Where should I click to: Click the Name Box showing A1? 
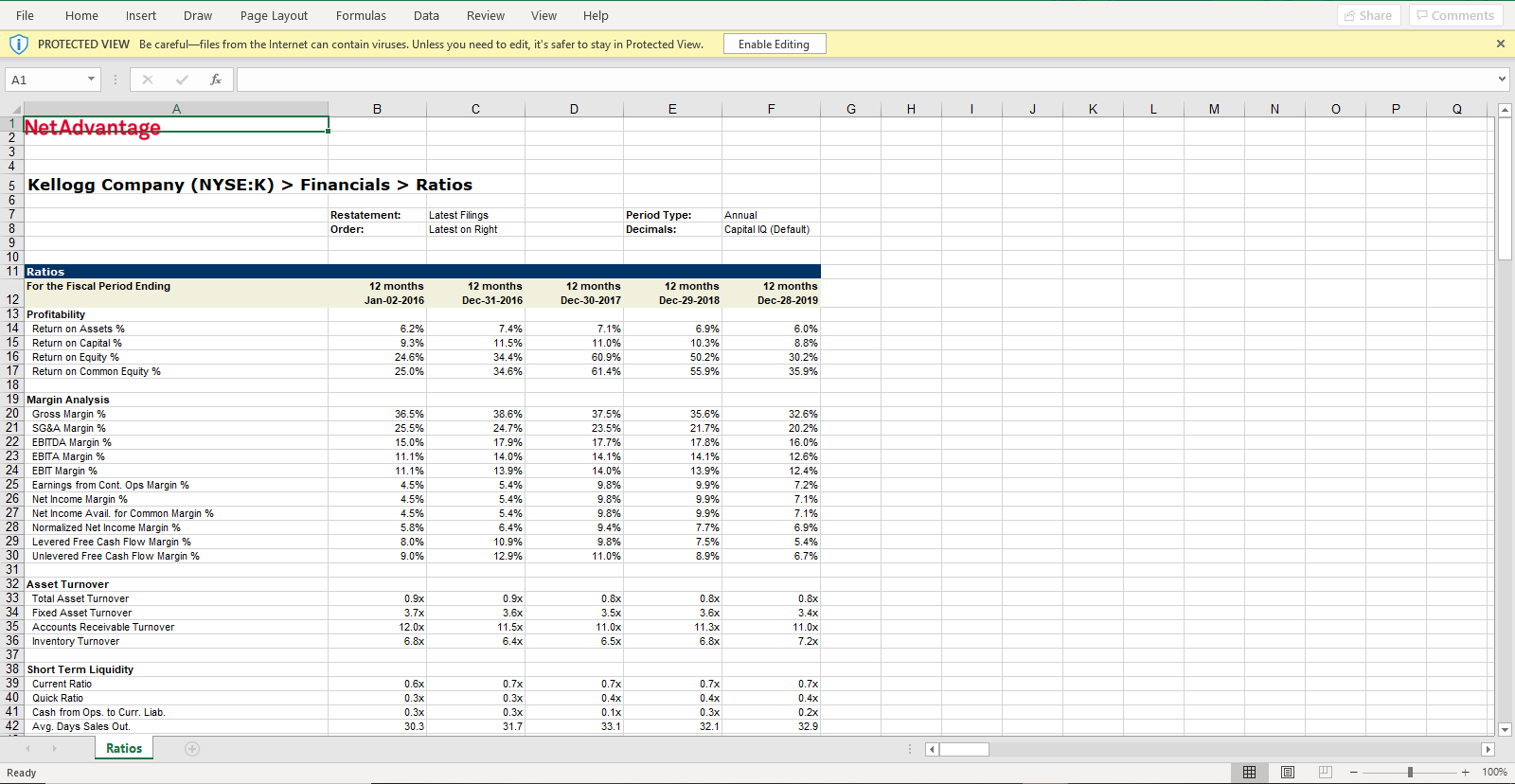tap(45, 80)
